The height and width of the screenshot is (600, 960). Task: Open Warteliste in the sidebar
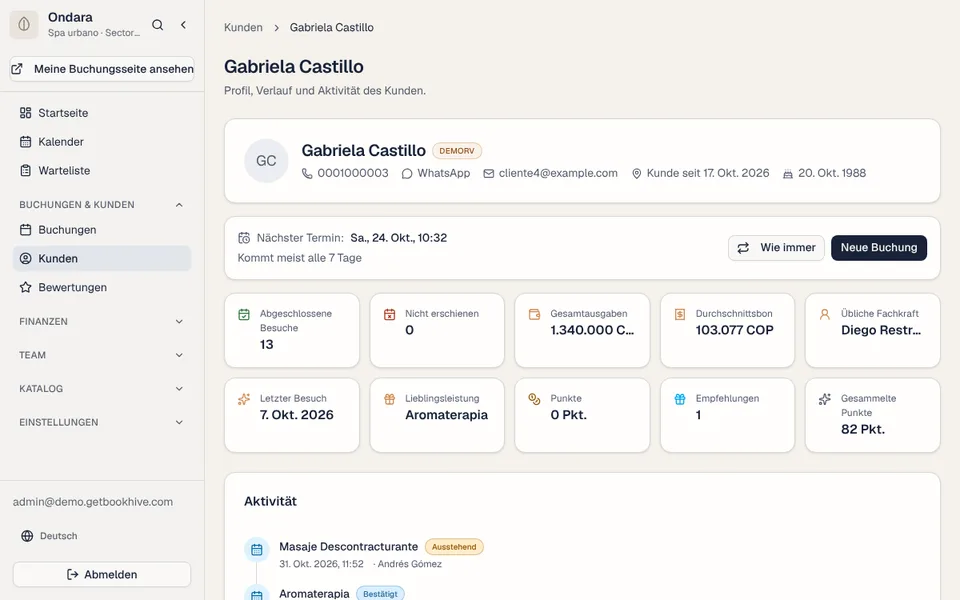pos(102,170)
